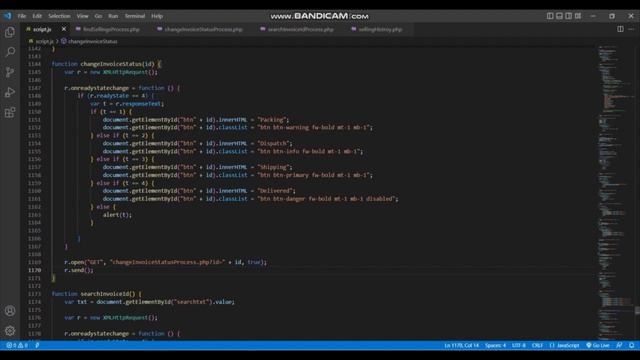Viewport: 640px width, 360px height.
Task: Click r.onreadystatechange on line 1147
Action: coord(96,88)
